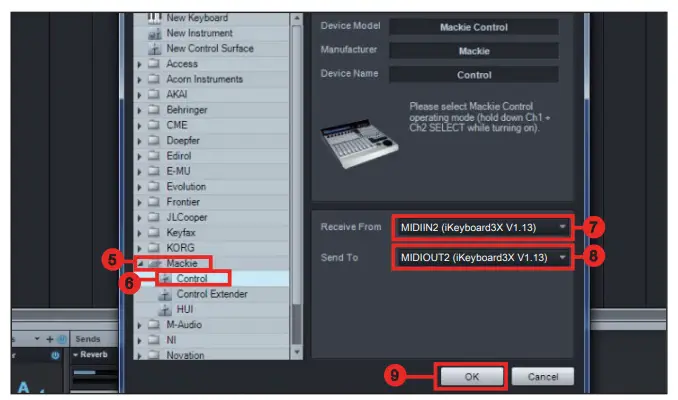Expand the Behringer folder
Screen dimensions: 678x400
point(139,111)
